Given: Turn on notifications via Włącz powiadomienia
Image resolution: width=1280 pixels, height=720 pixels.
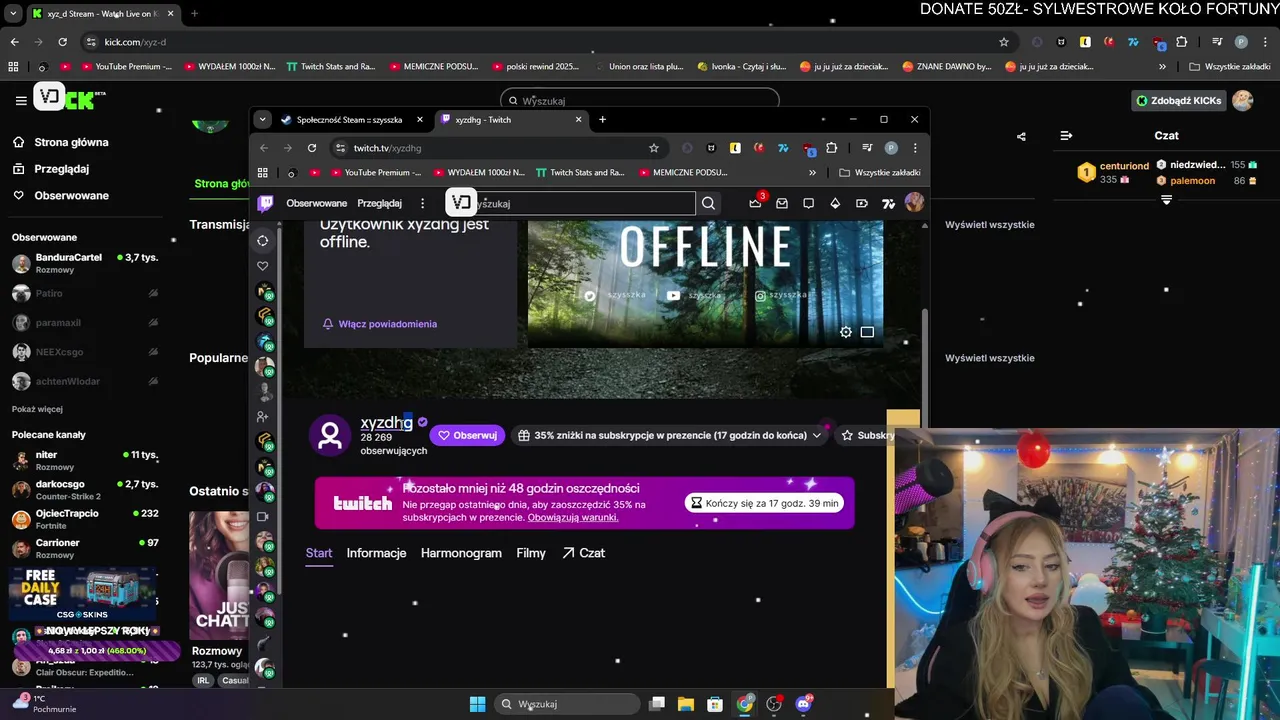Looking at the screenshot, I should (x=379, y=324).
